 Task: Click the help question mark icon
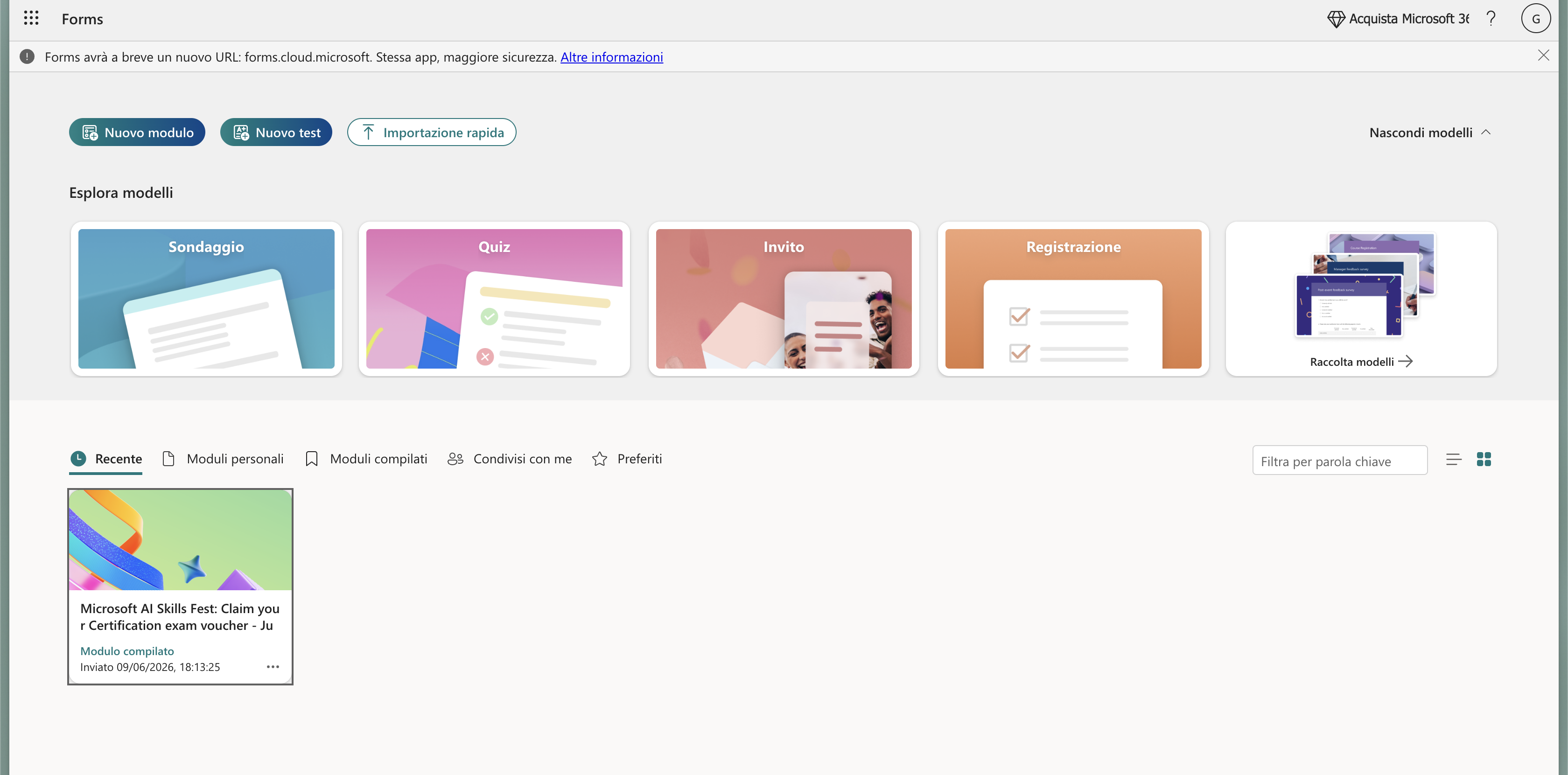tap(1491, 19)
